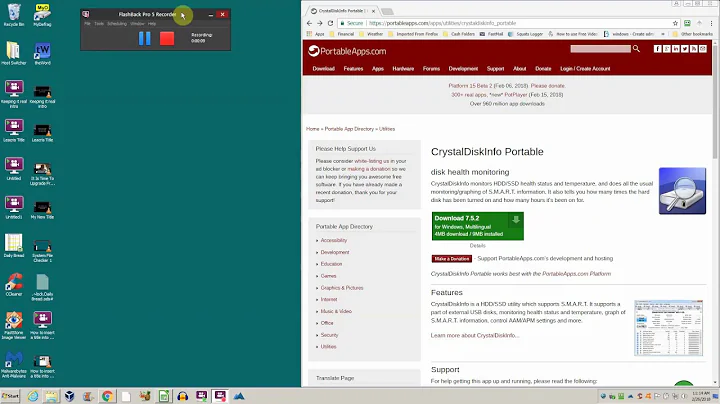The image size is (720, 404).
Task: Expand Security category in directory
Action: tap(329, 335)
